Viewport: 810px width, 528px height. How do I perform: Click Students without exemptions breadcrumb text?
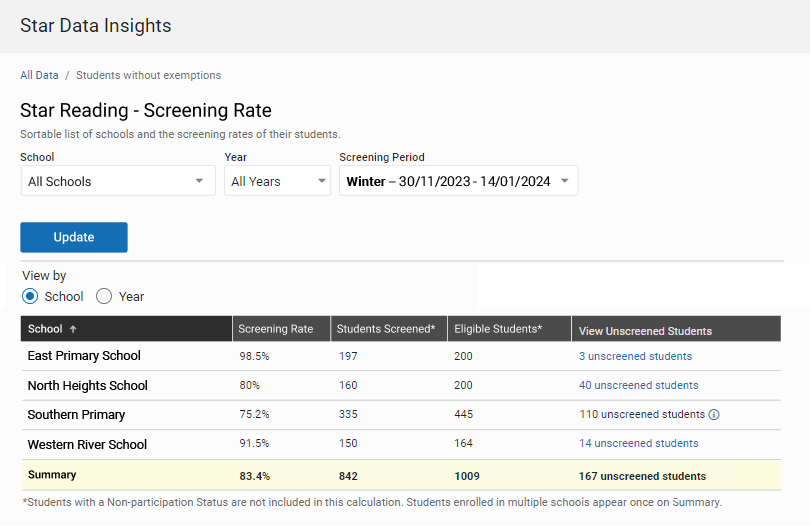[148, 75]
